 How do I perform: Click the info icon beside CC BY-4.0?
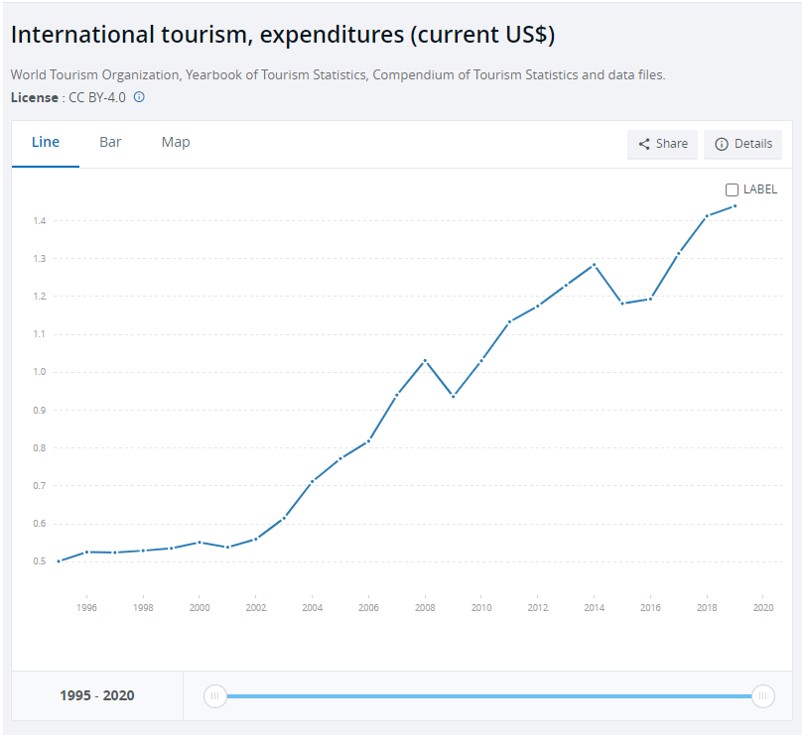click(x=139, y=97)
